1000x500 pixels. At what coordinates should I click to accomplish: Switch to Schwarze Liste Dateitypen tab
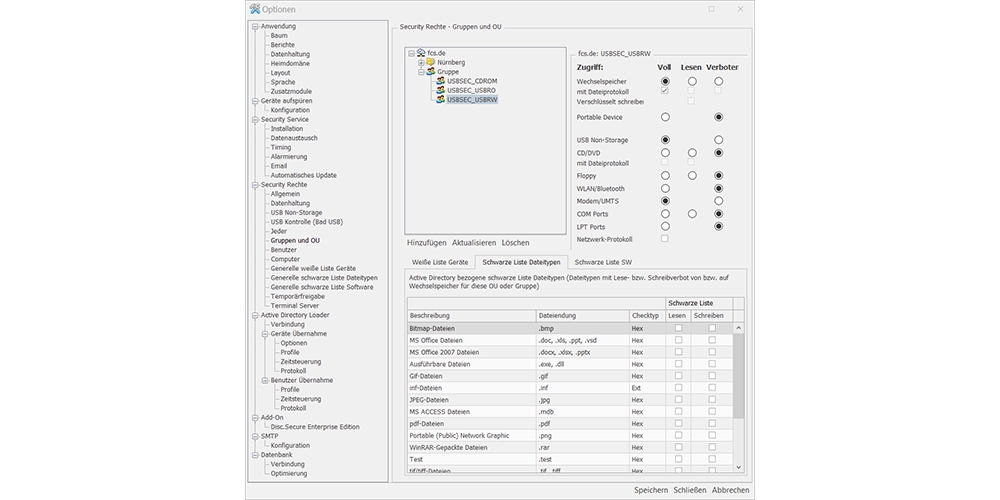pyautogui.click(x=521, y=262)
